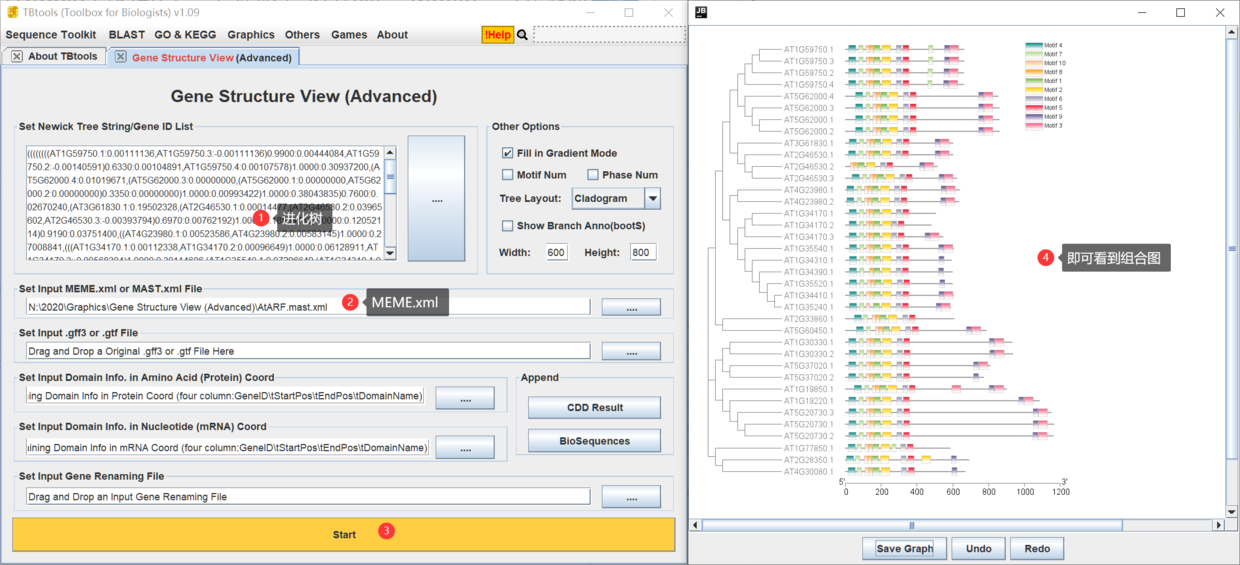Screen dimensions: 1240x565
Task: Click the Gene Renaming File input field
Action: pos(308,497)
